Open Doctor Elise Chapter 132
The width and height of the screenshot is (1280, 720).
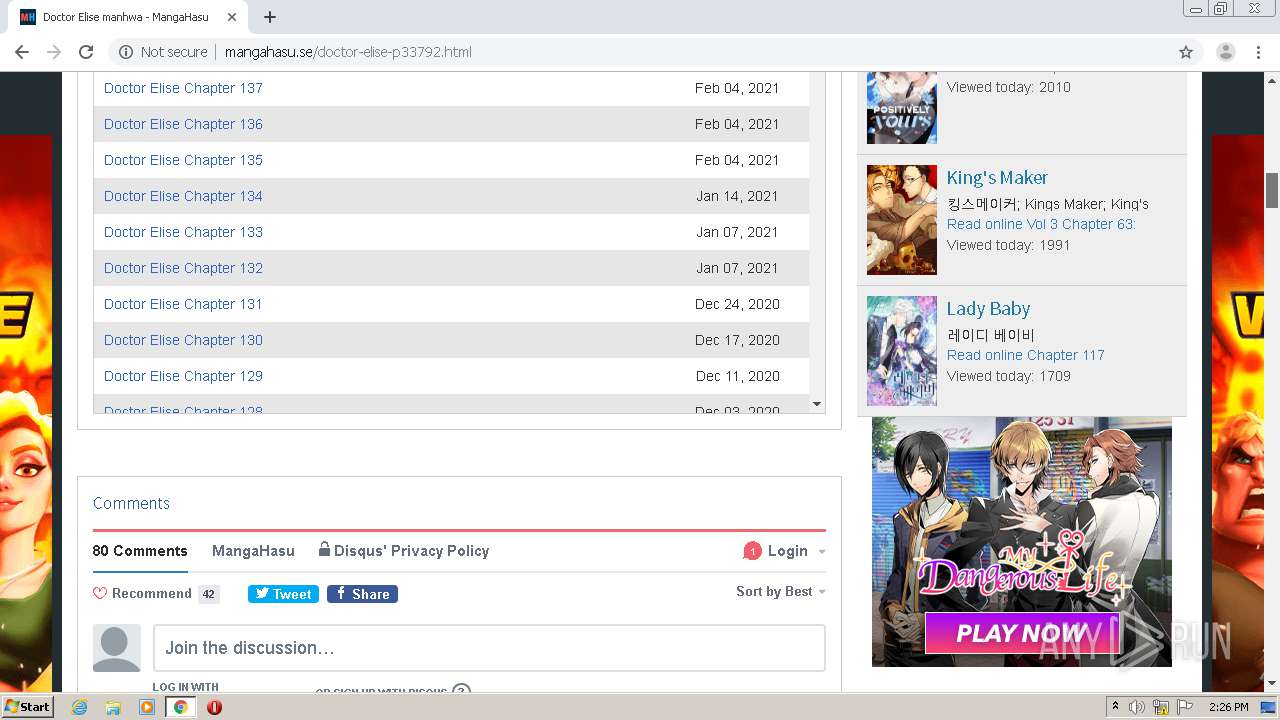183,268
